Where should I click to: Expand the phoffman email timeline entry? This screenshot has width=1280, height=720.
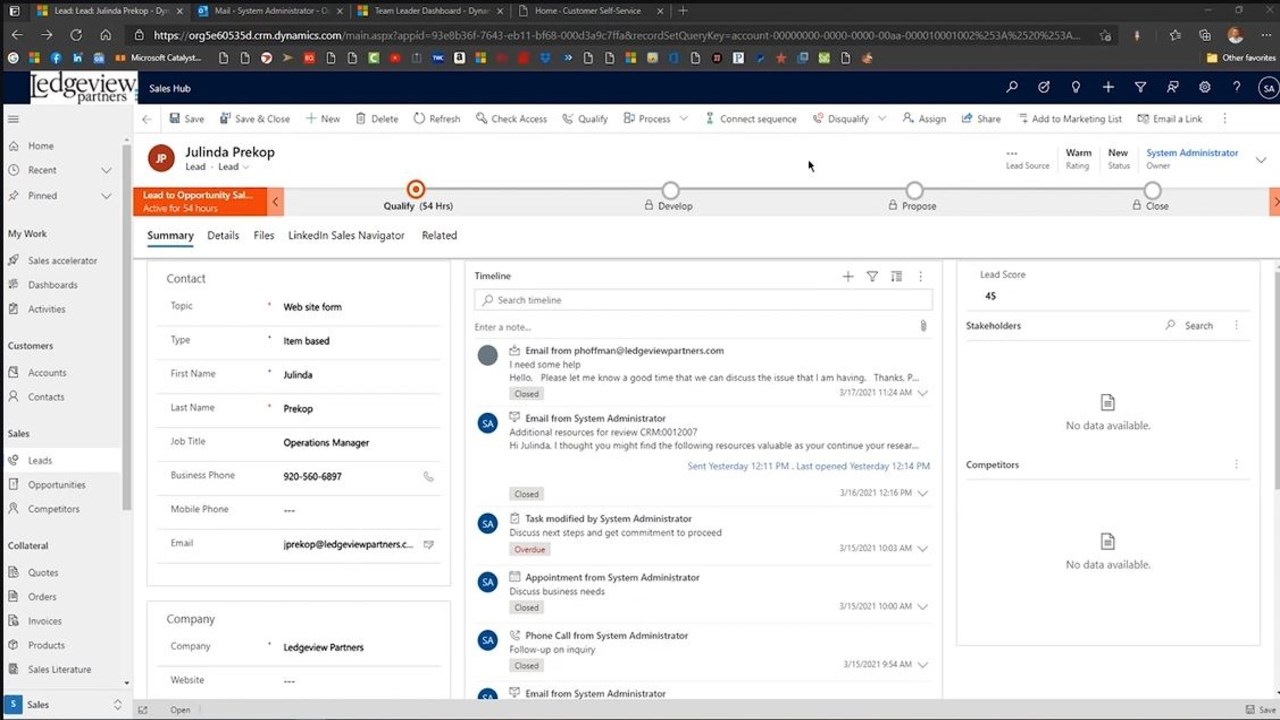[x=922, y=393]
